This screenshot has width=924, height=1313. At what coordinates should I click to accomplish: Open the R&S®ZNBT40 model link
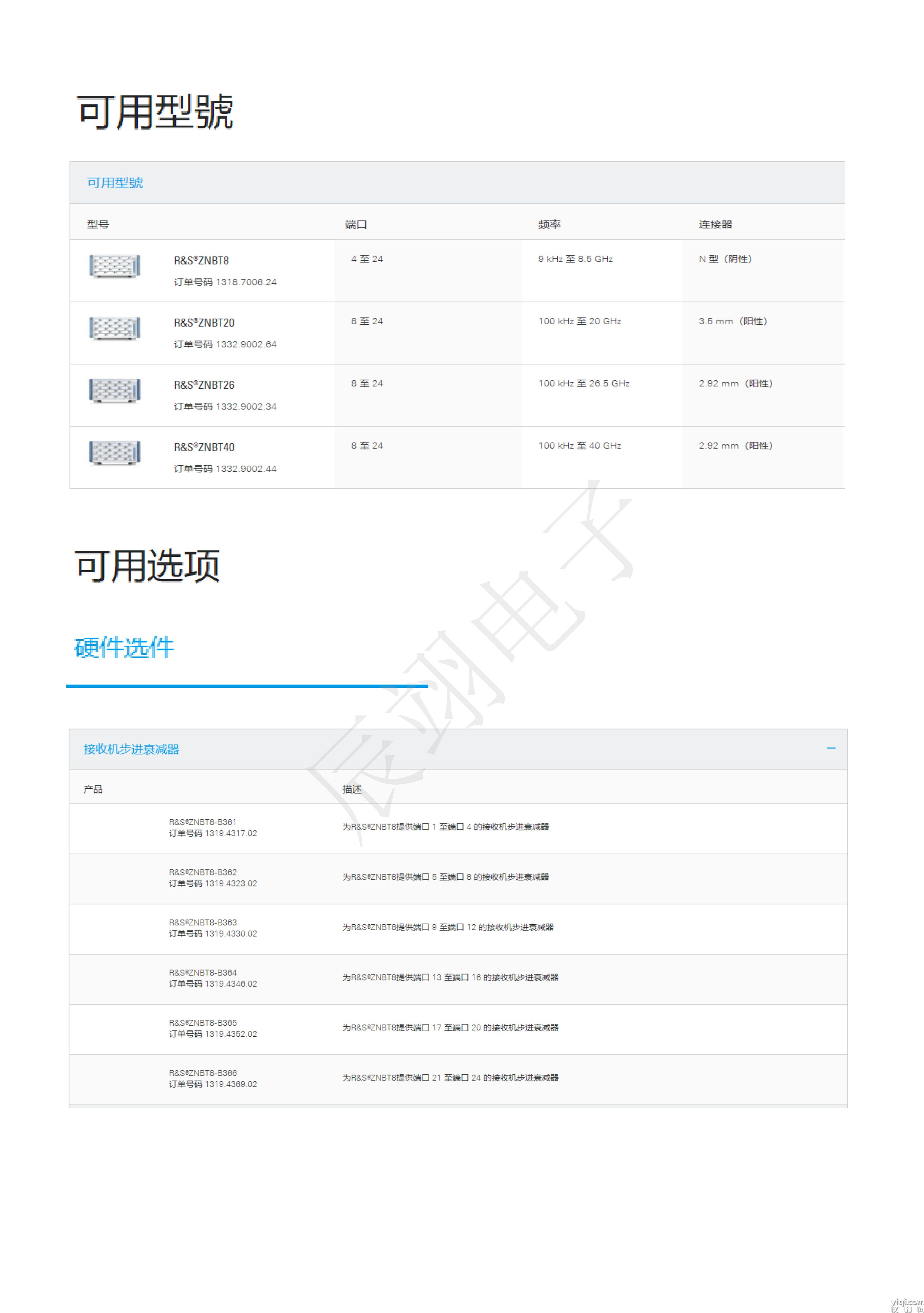[204, 447]
